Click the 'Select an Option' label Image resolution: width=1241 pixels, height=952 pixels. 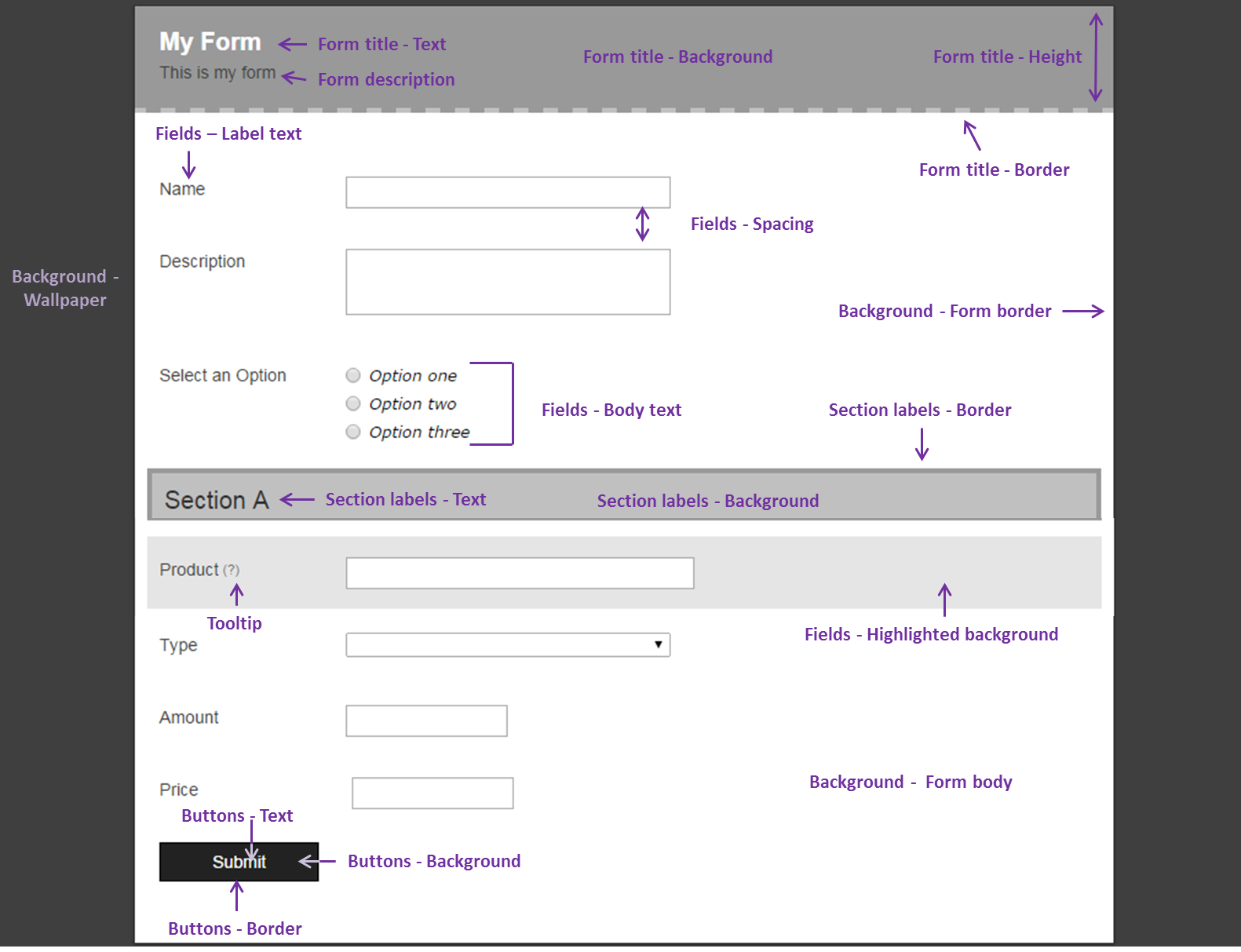223,376
